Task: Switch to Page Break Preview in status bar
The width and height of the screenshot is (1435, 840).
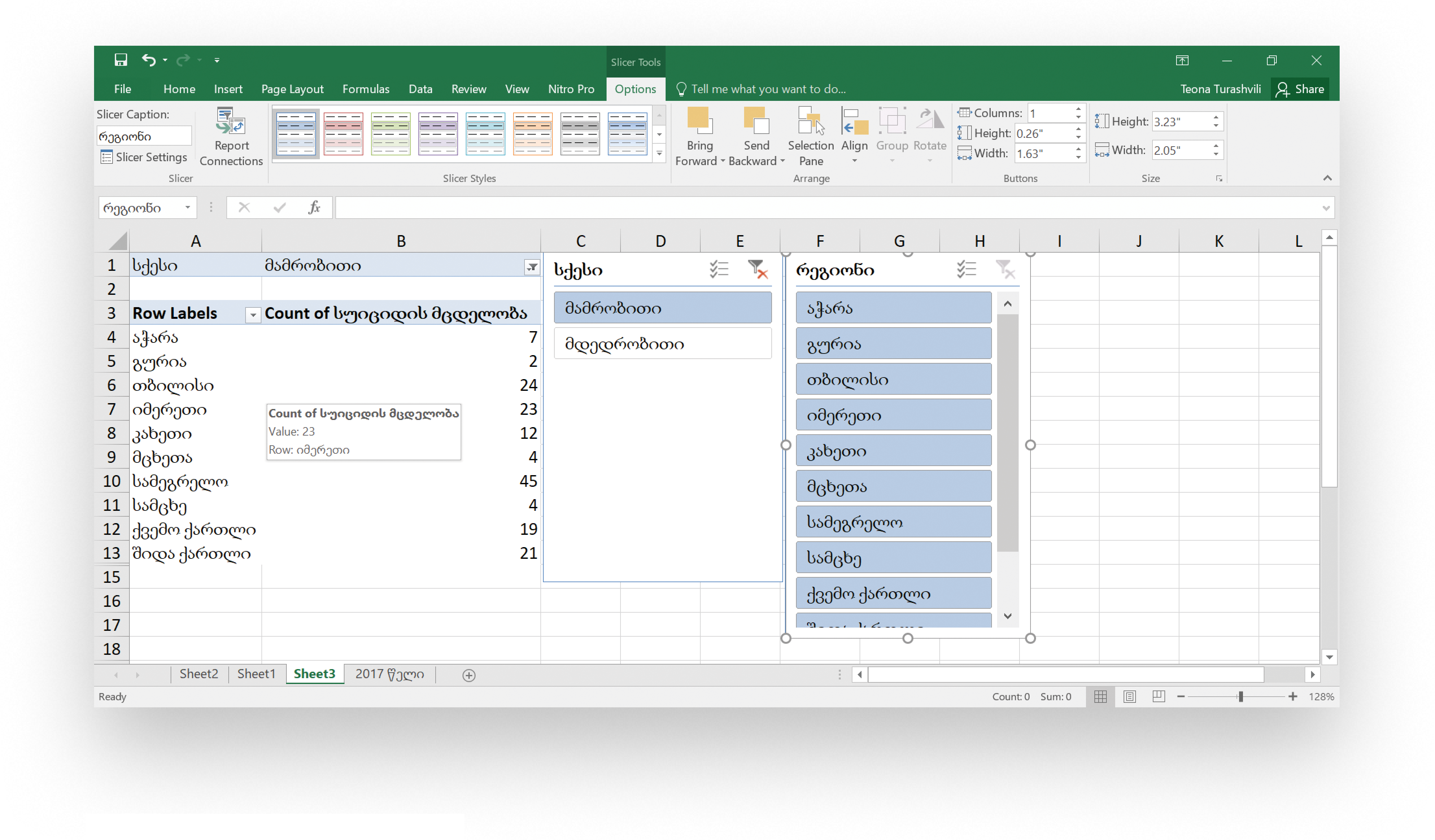Action: point(1158,697)
